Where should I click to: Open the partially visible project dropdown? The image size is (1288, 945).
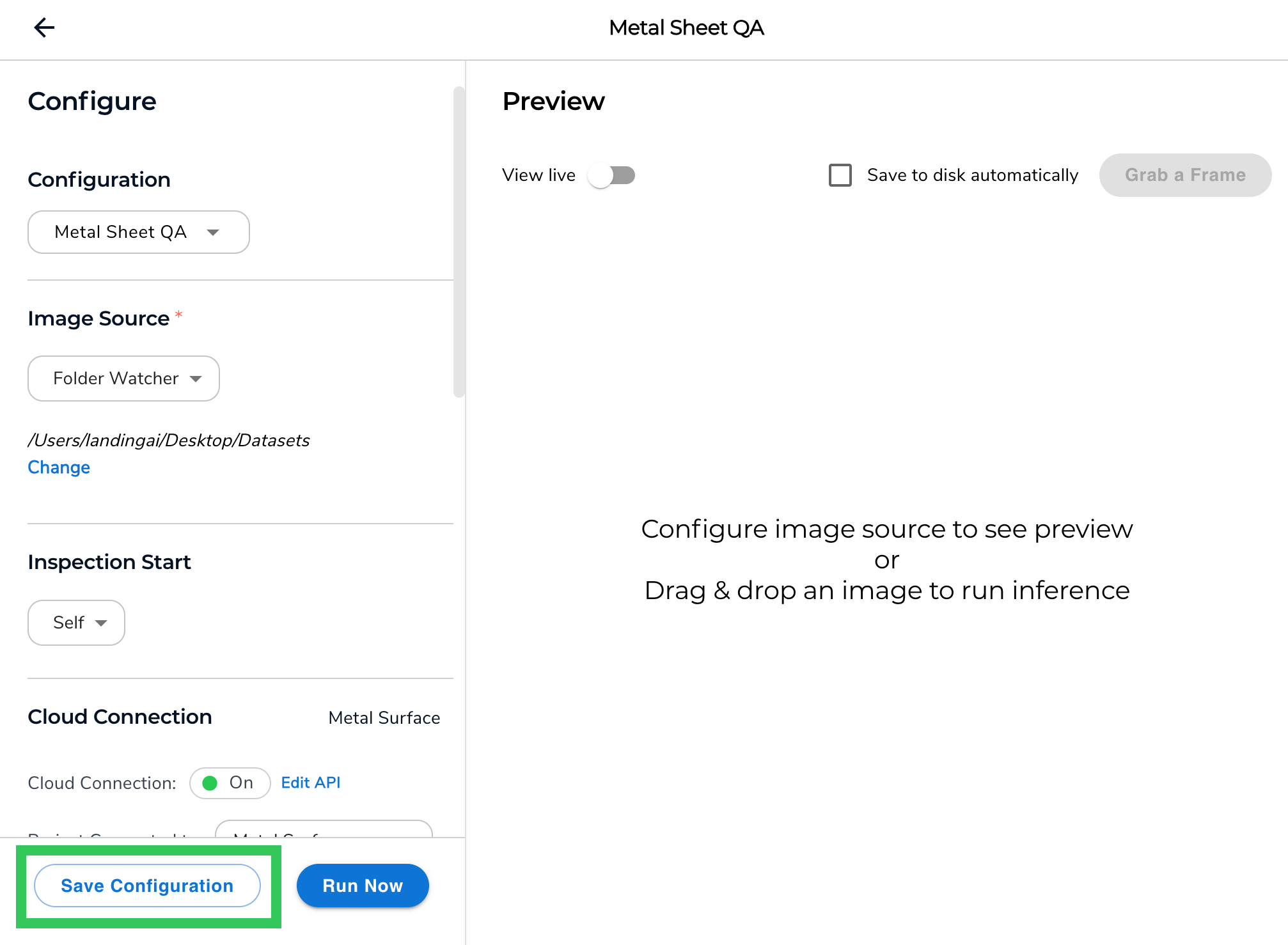[324, 829]
